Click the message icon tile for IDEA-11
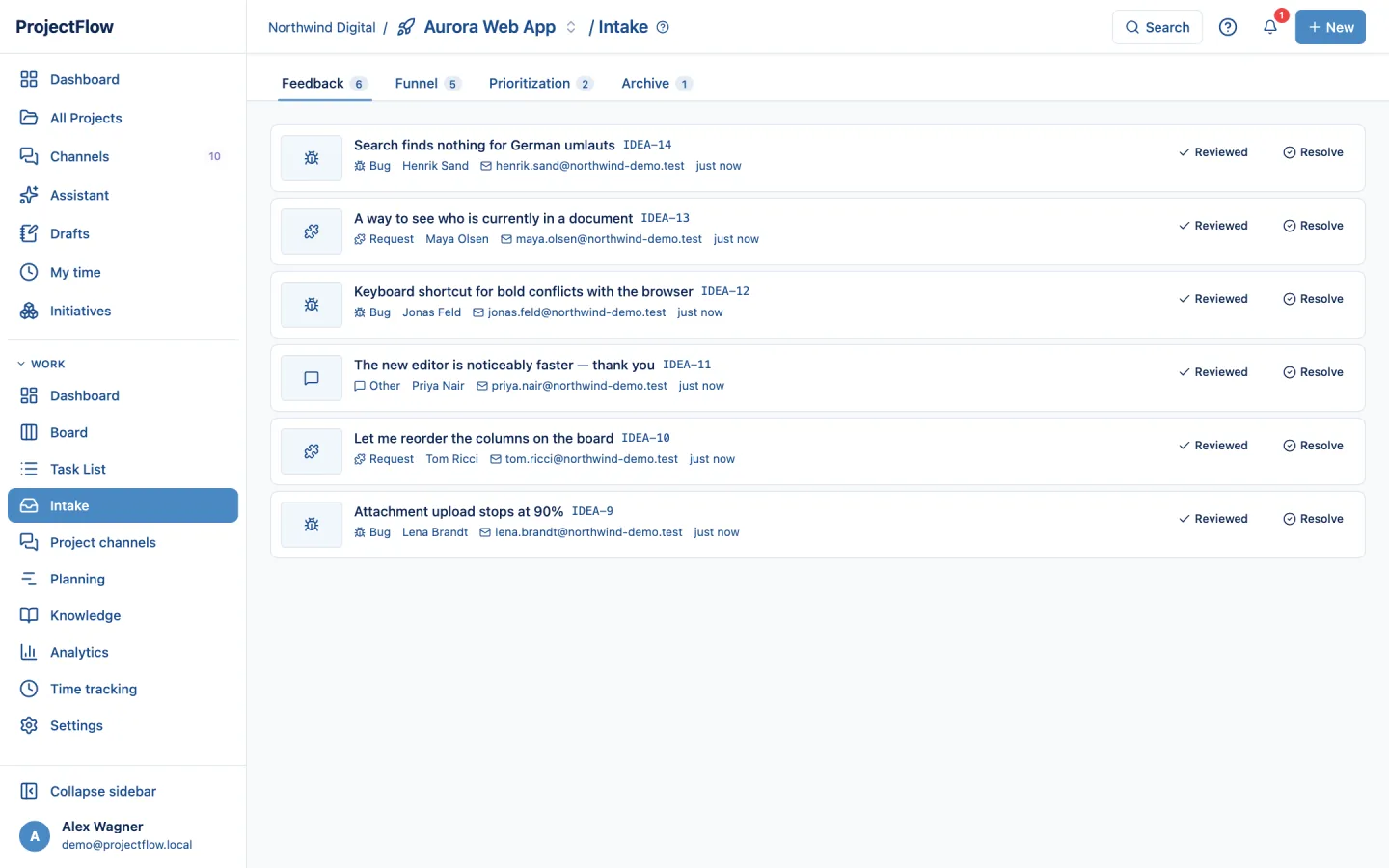Image resolution: width=1389 pixels, height=868 pixels. 312,378
